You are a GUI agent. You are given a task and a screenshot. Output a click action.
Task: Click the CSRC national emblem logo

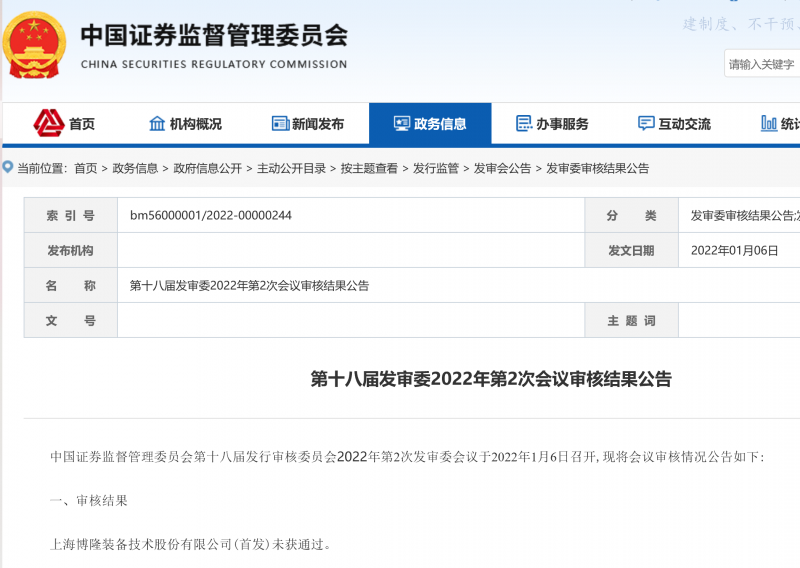(34, 45)
